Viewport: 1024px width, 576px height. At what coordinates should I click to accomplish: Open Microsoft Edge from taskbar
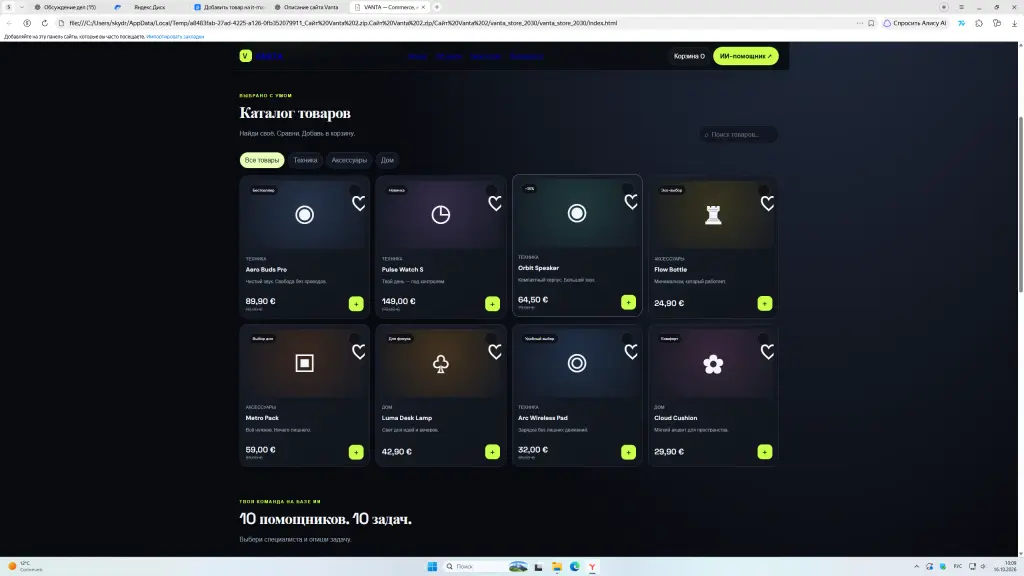click(x=575, y=566)
